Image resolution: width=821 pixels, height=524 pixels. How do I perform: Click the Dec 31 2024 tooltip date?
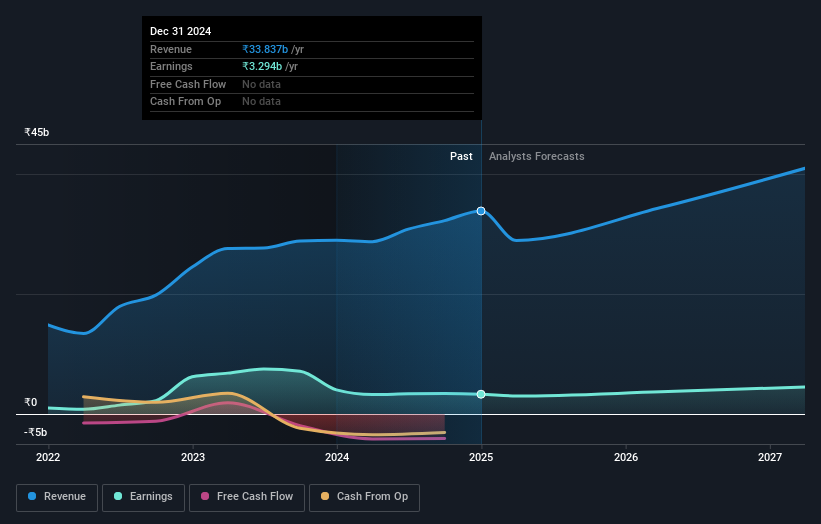point(181,31)
